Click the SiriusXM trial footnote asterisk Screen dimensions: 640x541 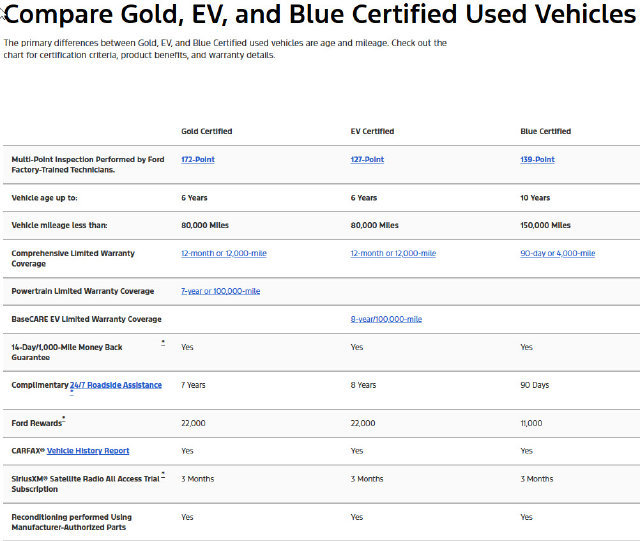163,474
